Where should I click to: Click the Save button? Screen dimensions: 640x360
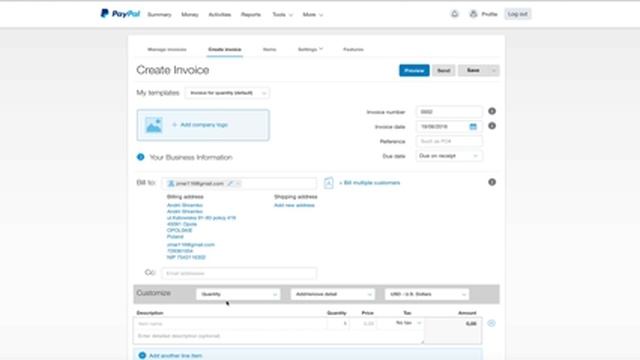pos(473,71)
